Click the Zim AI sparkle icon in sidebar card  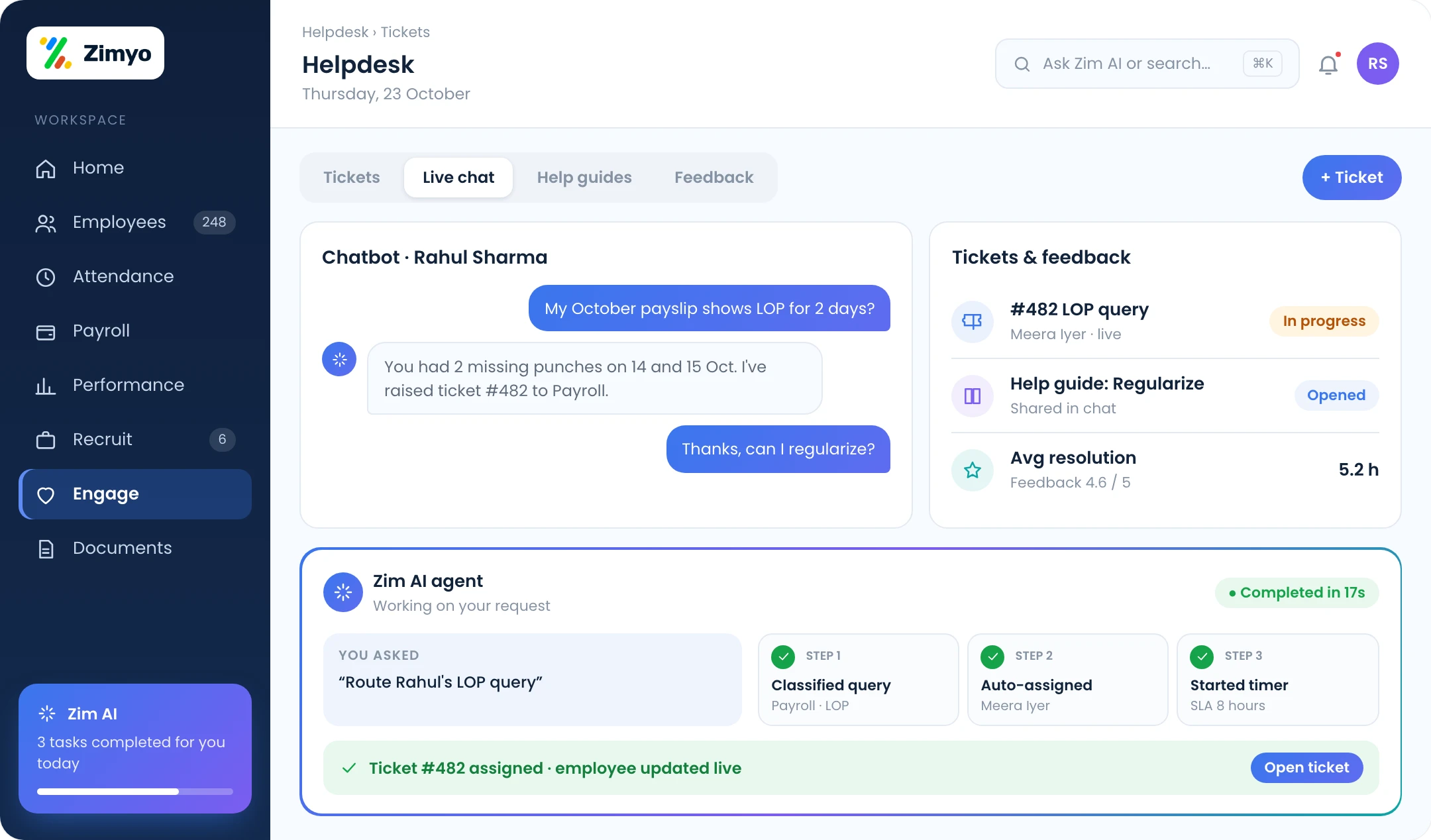[x=47, y=713]
